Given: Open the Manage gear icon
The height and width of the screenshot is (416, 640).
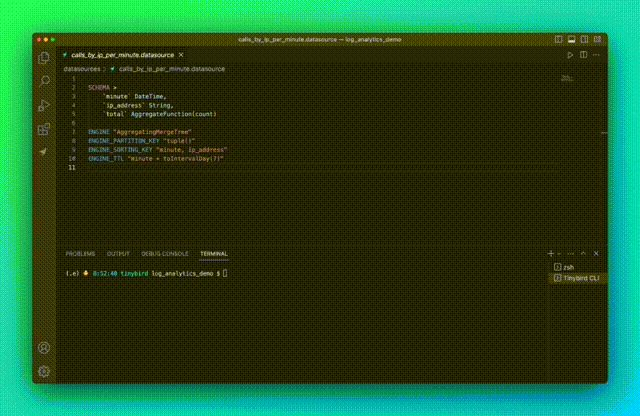Looking at the screenshot, I should [x=44, y=371].
